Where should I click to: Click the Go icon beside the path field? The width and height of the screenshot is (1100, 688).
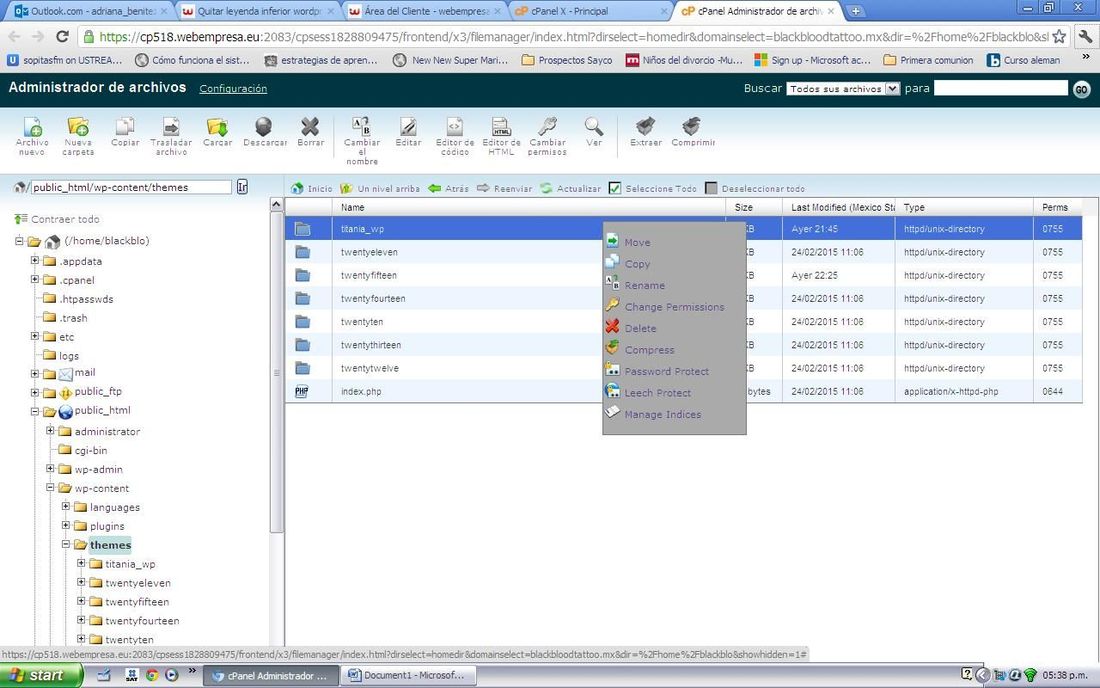click(242, 187)
